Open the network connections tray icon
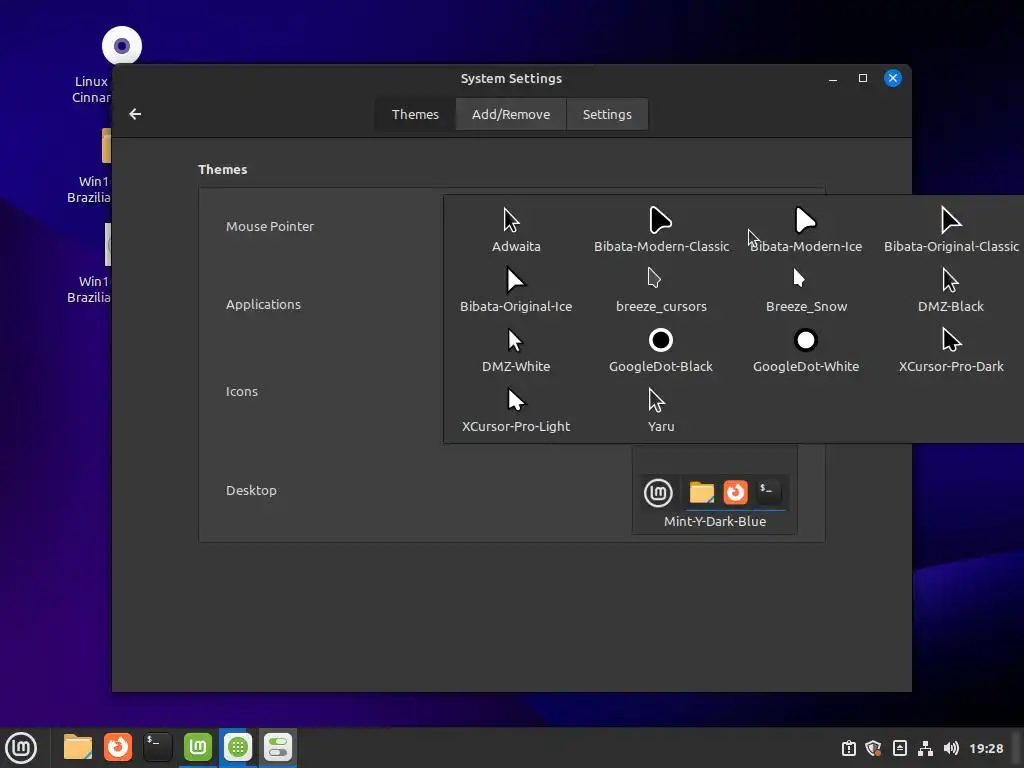 tap(925, 748)
